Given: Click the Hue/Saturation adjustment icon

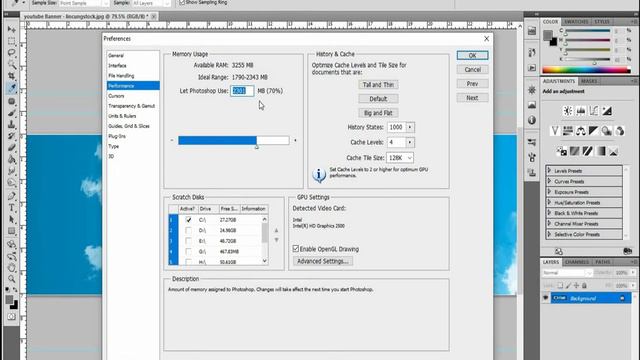Looking at the screenshot, I should pyautogui.click(x=567, y=131).
